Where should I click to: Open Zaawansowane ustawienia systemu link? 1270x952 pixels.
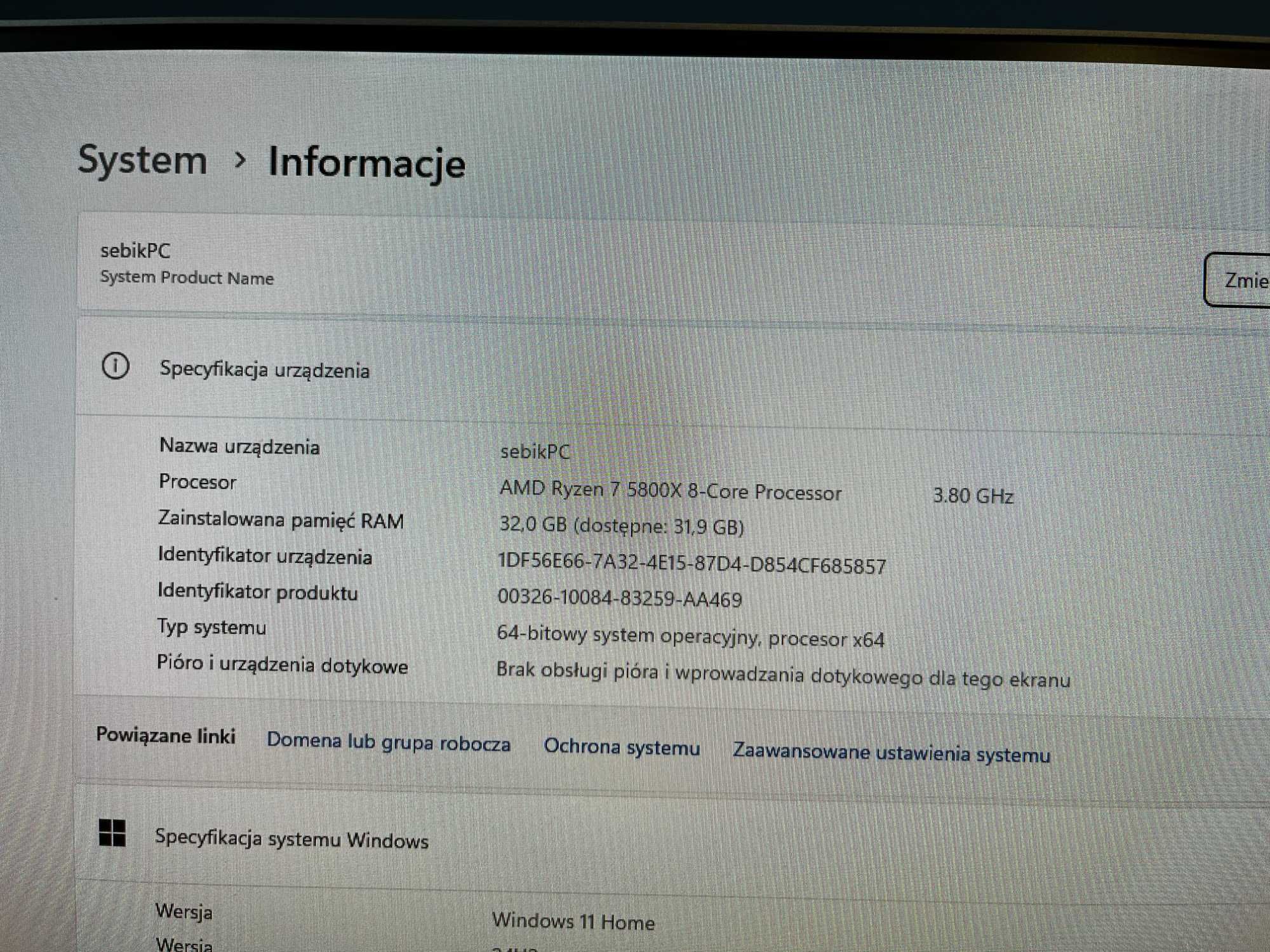[891, 753]
